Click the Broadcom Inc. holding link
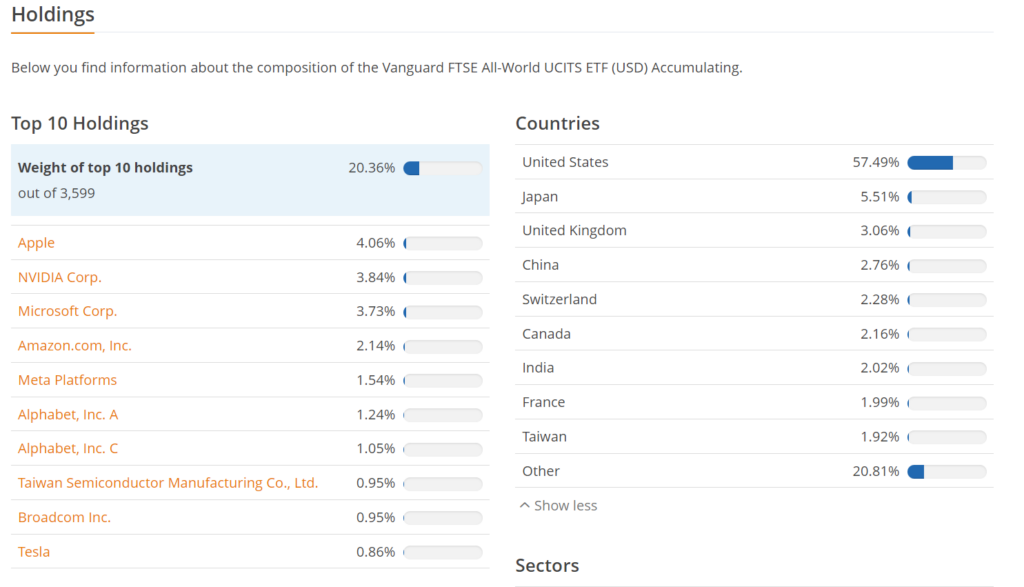 (64, 516)
